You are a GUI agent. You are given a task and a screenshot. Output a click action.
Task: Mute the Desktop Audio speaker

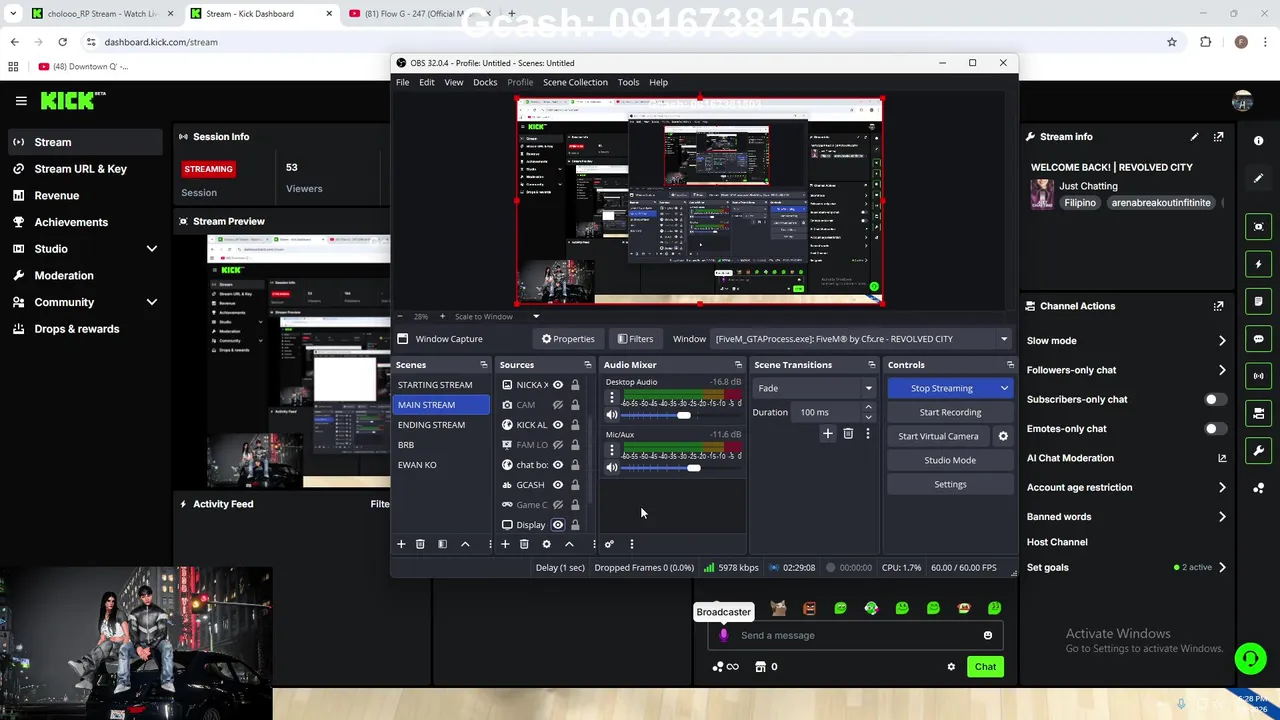pyautogui.click(x=612, y=415)
